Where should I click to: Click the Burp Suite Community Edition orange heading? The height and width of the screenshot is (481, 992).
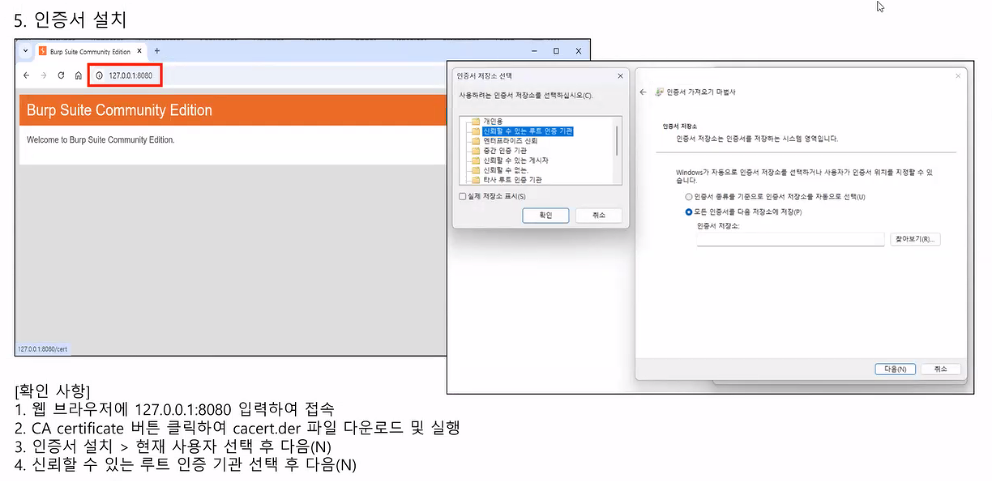tap(120, 111)
